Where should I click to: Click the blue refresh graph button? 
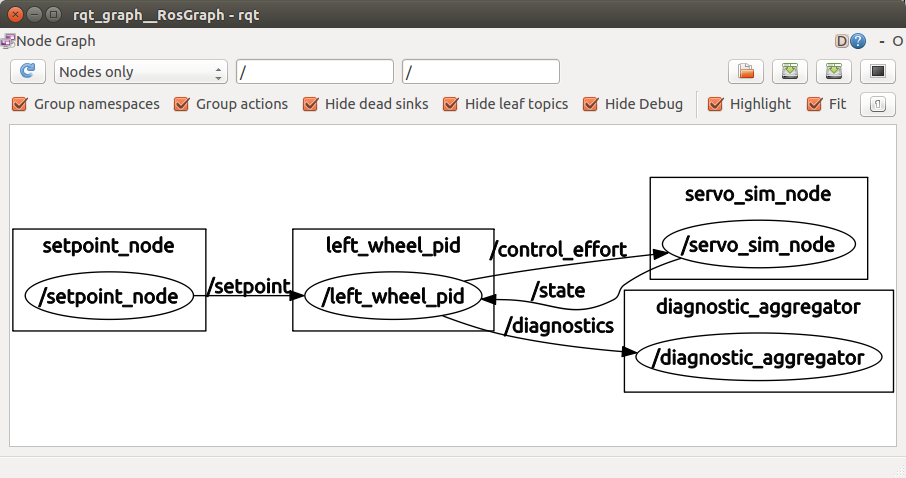tap(28, 72)
